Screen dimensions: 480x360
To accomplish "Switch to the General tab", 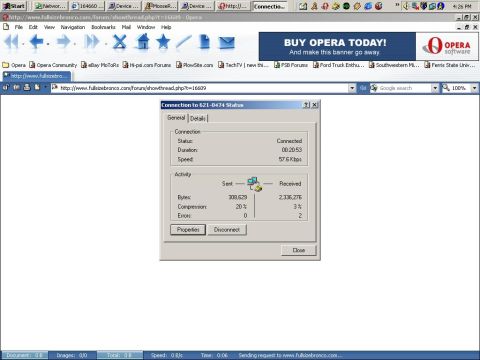I will pos(176,118).
